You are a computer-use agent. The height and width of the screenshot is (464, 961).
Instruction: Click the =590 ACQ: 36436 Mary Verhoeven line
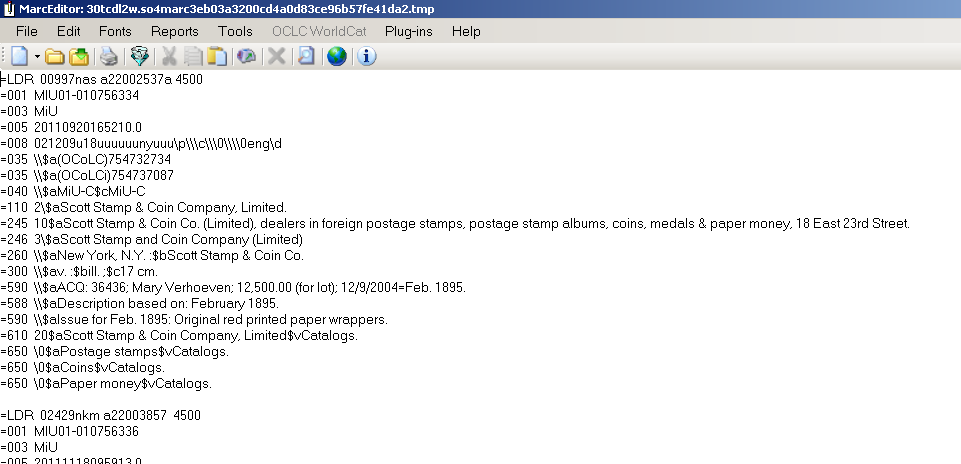tap(233, 287)
